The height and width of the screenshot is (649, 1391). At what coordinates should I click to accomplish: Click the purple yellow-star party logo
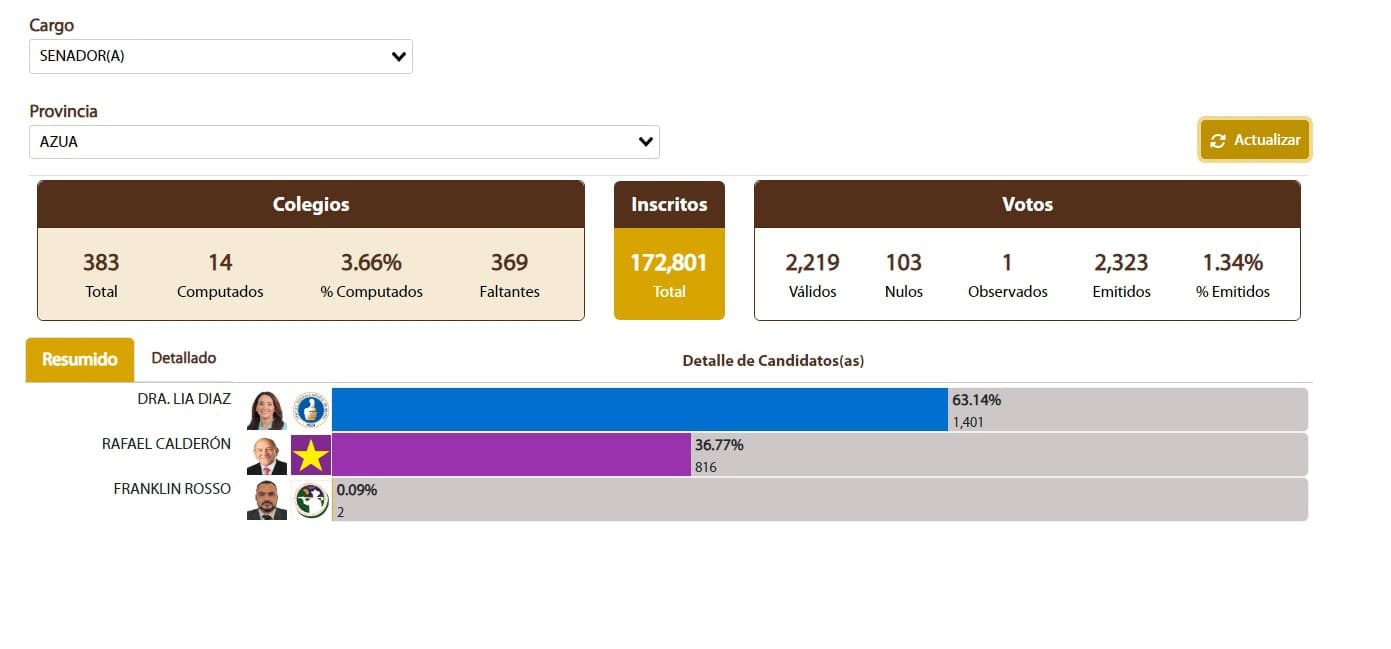[311, 455]
